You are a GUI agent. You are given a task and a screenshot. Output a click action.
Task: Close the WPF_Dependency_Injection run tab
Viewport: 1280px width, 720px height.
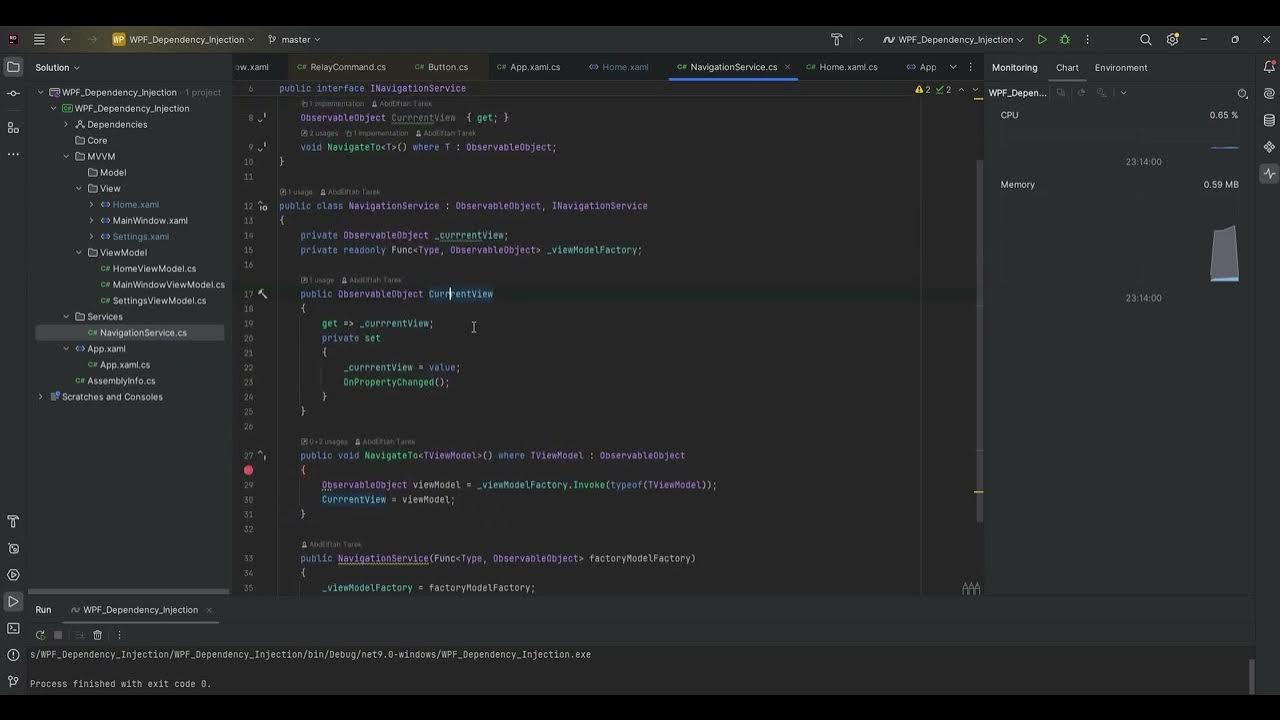tap(209, 610)
